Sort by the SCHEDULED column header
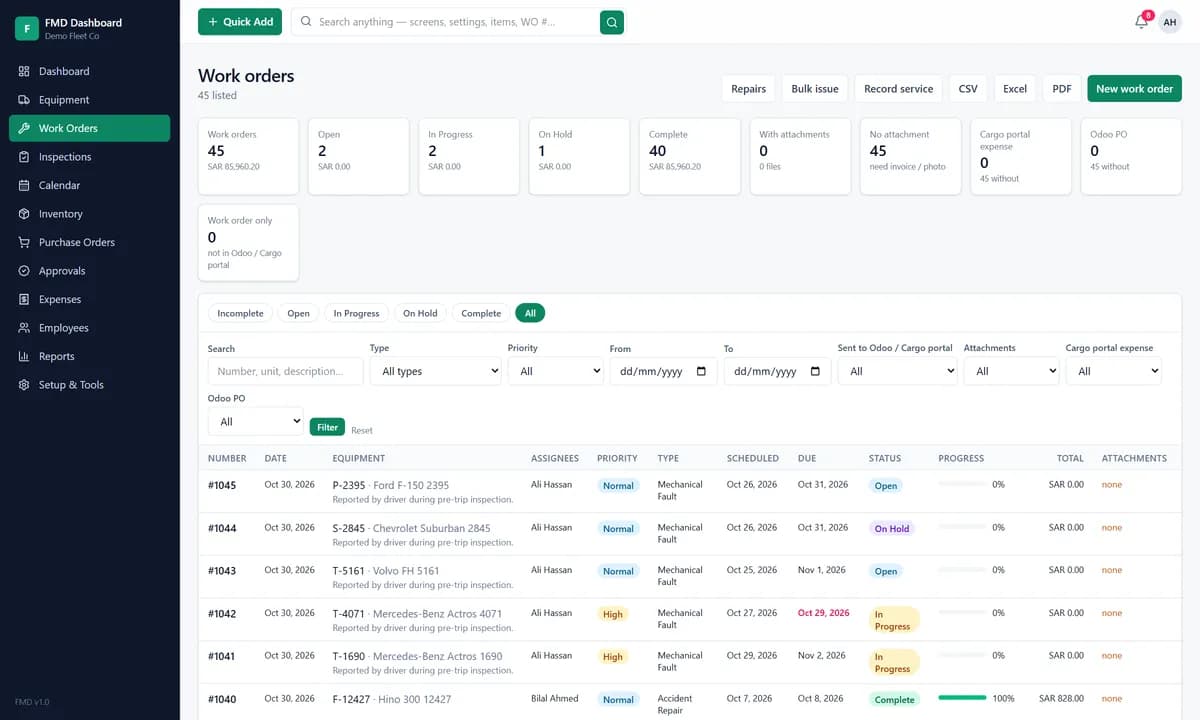 [x=753, y=458]
